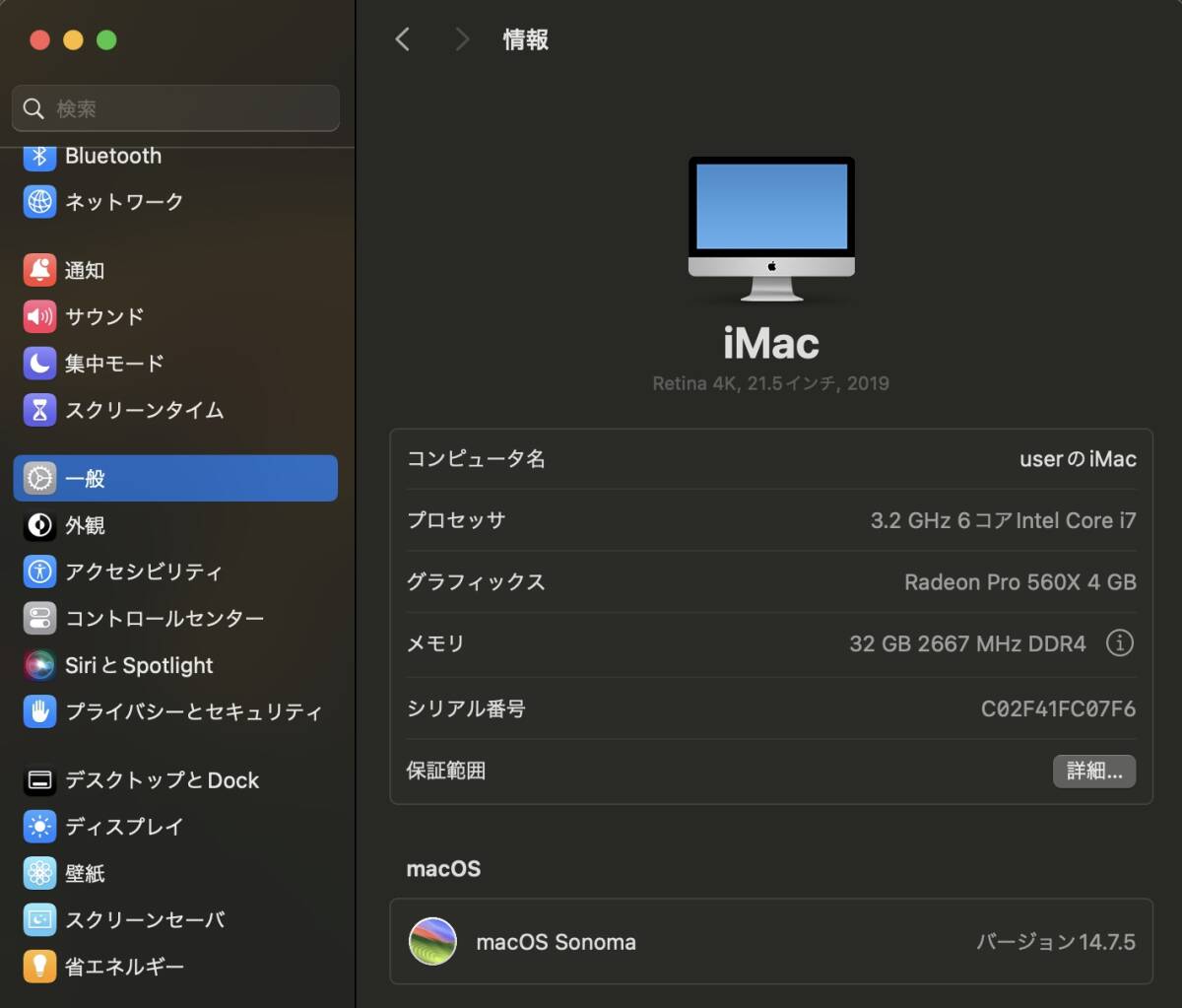
Task: Click the macOS section heading
Action: (443, 869)
